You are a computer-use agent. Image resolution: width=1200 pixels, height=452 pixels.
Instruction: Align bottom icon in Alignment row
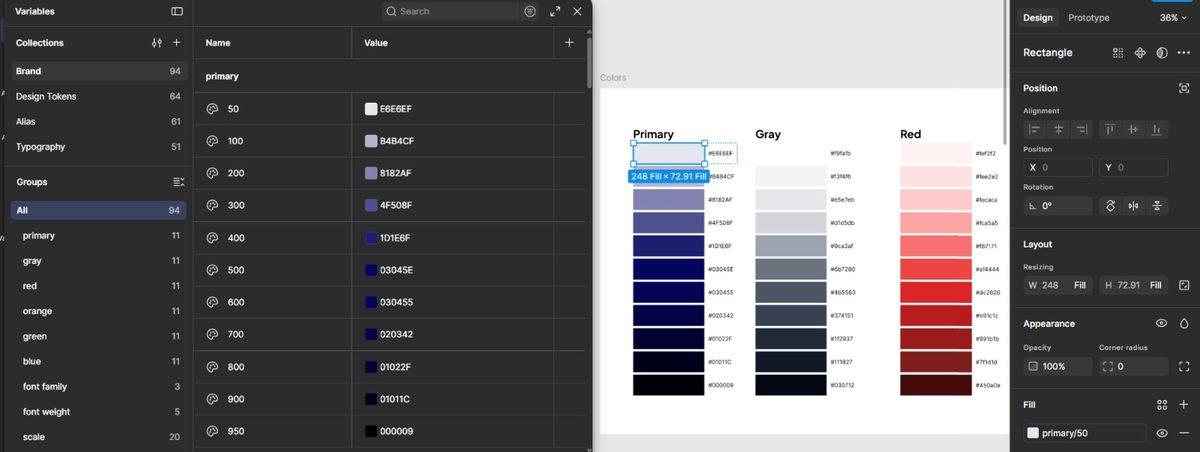[x=1156, y=129]
